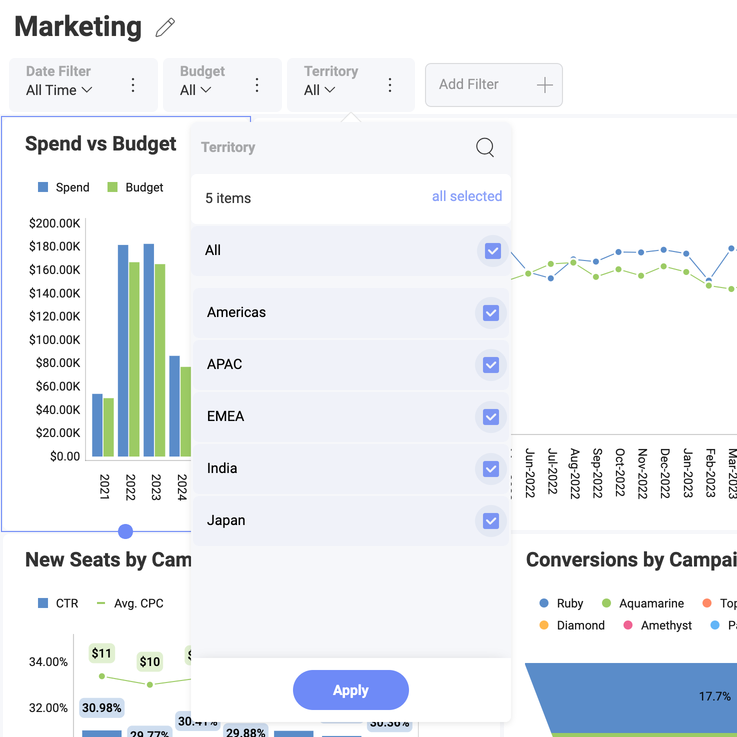
Task: Click the Marketing dashboard title
Action: pos(78,27)
